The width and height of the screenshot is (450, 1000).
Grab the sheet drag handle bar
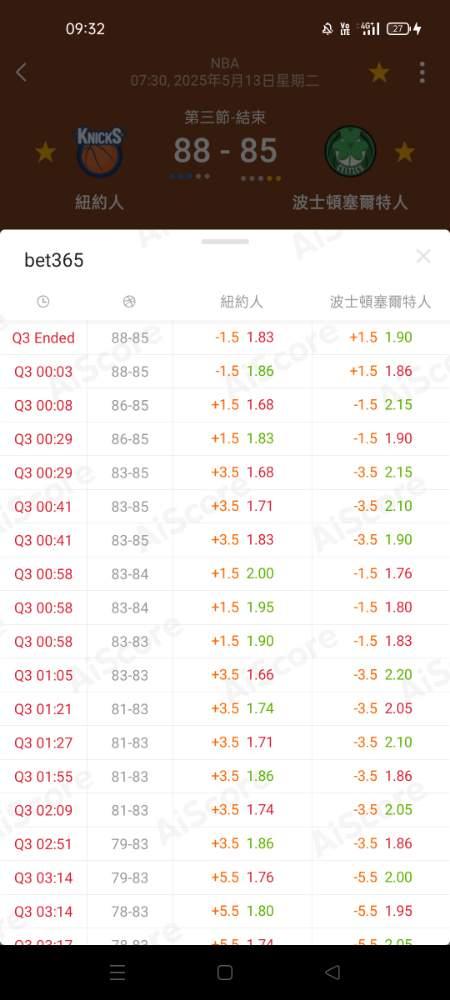225,242
